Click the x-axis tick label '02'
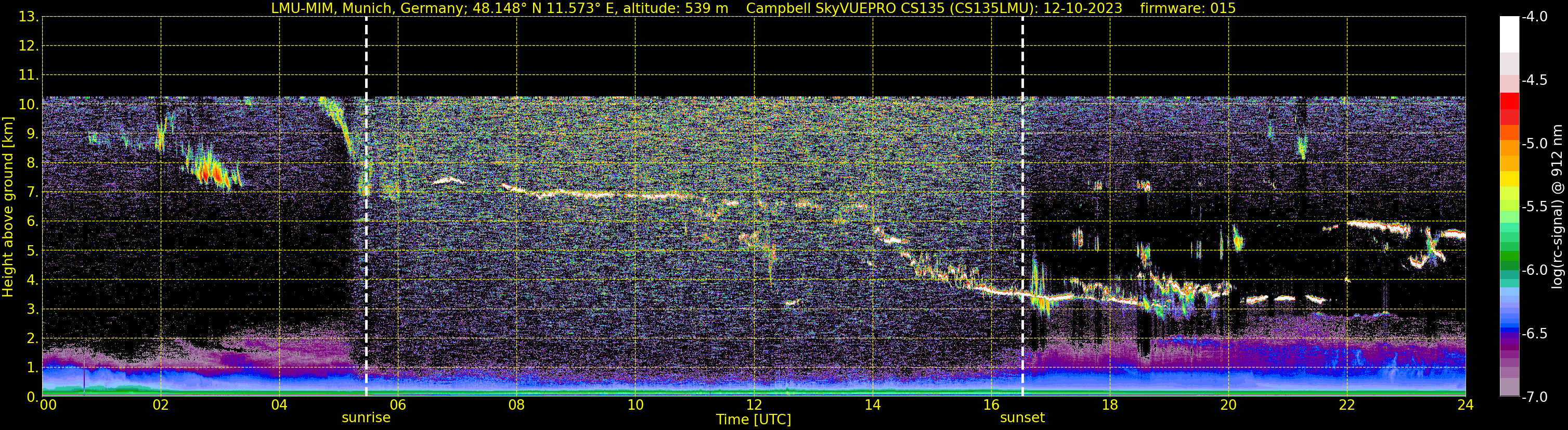This screenshot has width=1568, height=430. (x=161, y=405)
